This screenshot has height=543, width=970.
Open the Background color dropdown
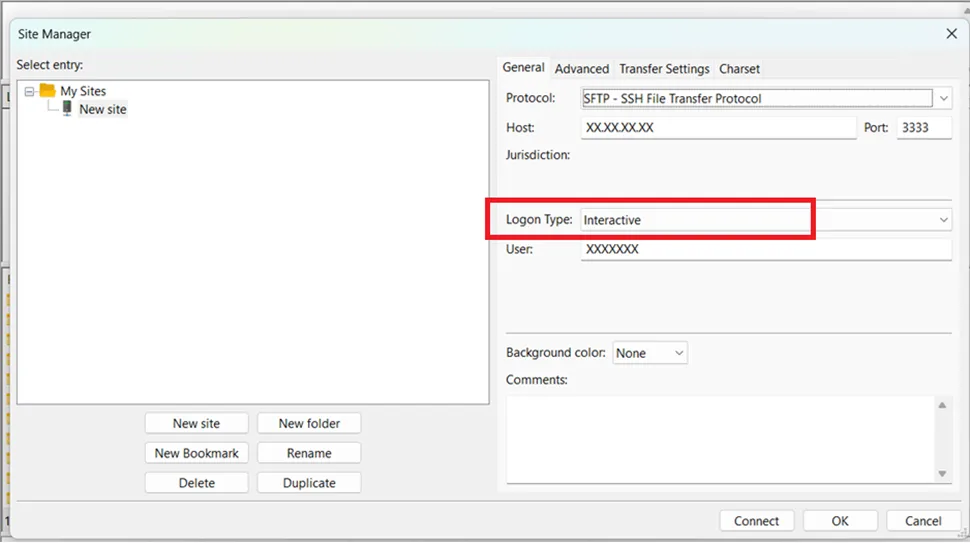650,353
